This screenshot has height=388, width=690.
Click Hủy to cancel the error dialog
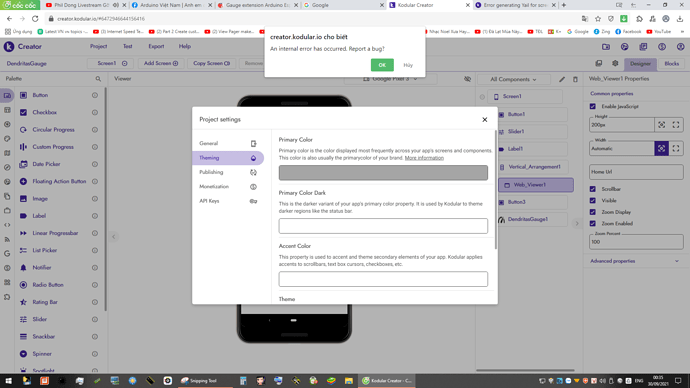(x=408, y=65)
